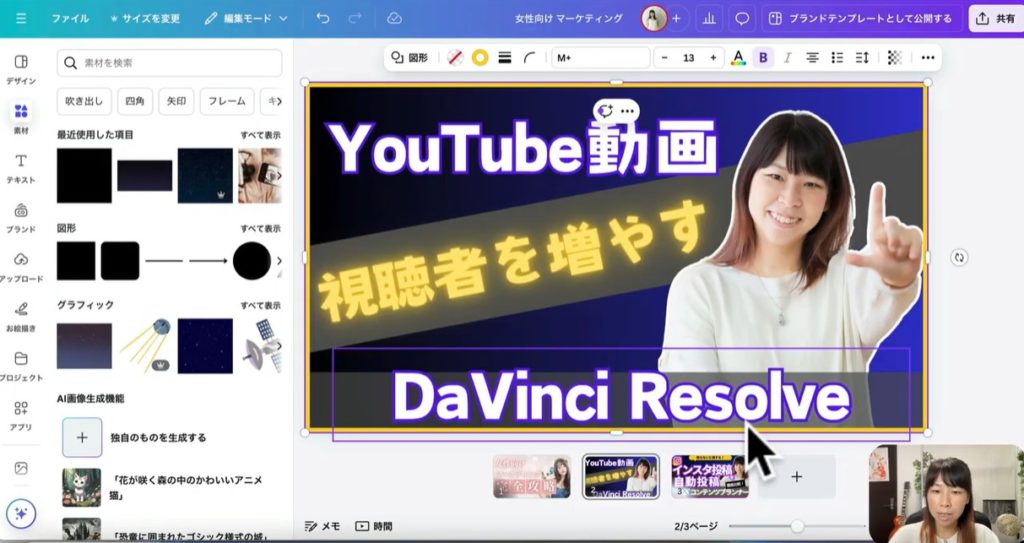This screenshot has width=1024, height=543.
Task: Open the analytics bar chart icon
Action: click(709, 18)
